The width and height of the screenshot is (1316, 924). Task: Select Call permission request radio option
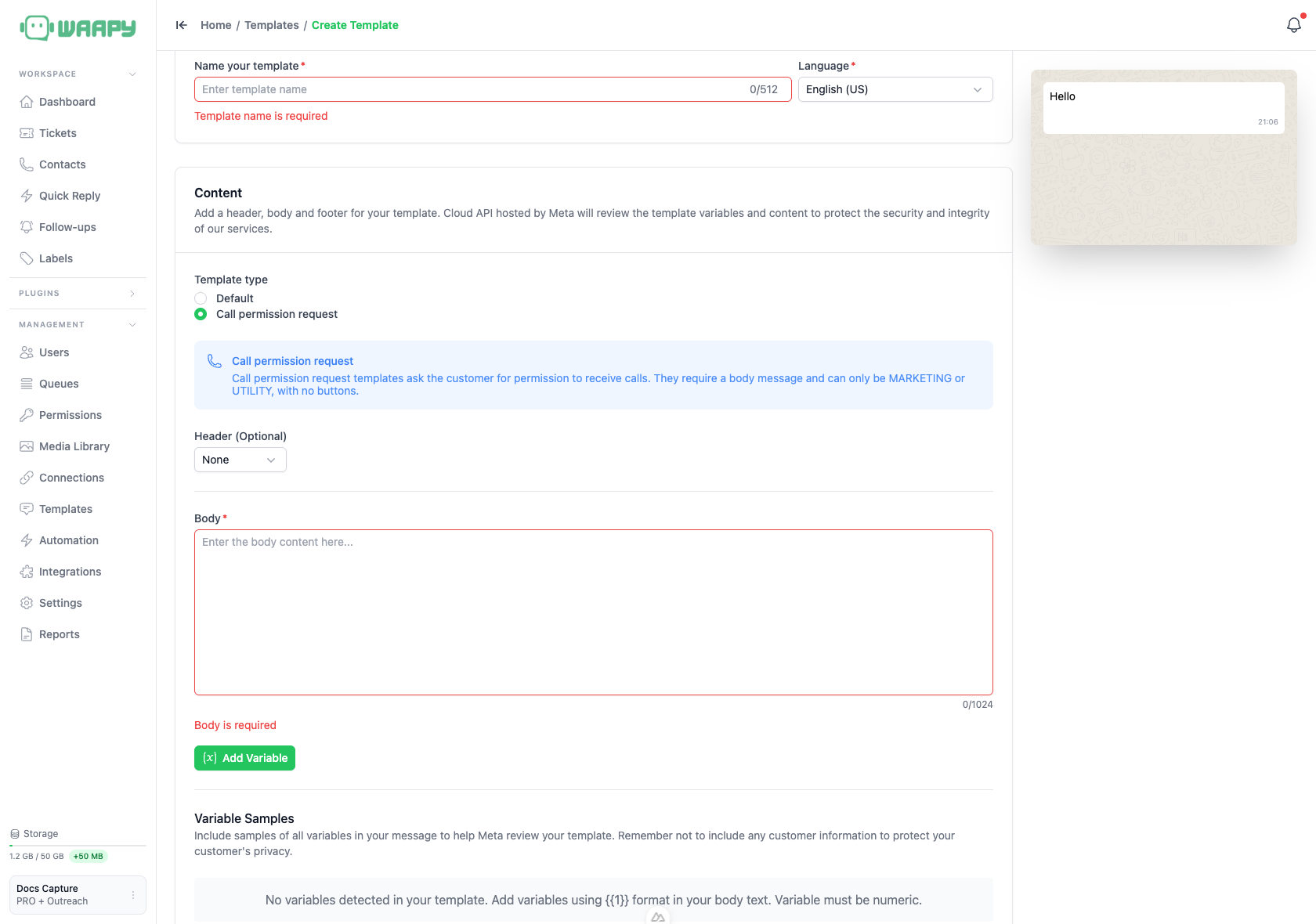(x=201, y=314)
